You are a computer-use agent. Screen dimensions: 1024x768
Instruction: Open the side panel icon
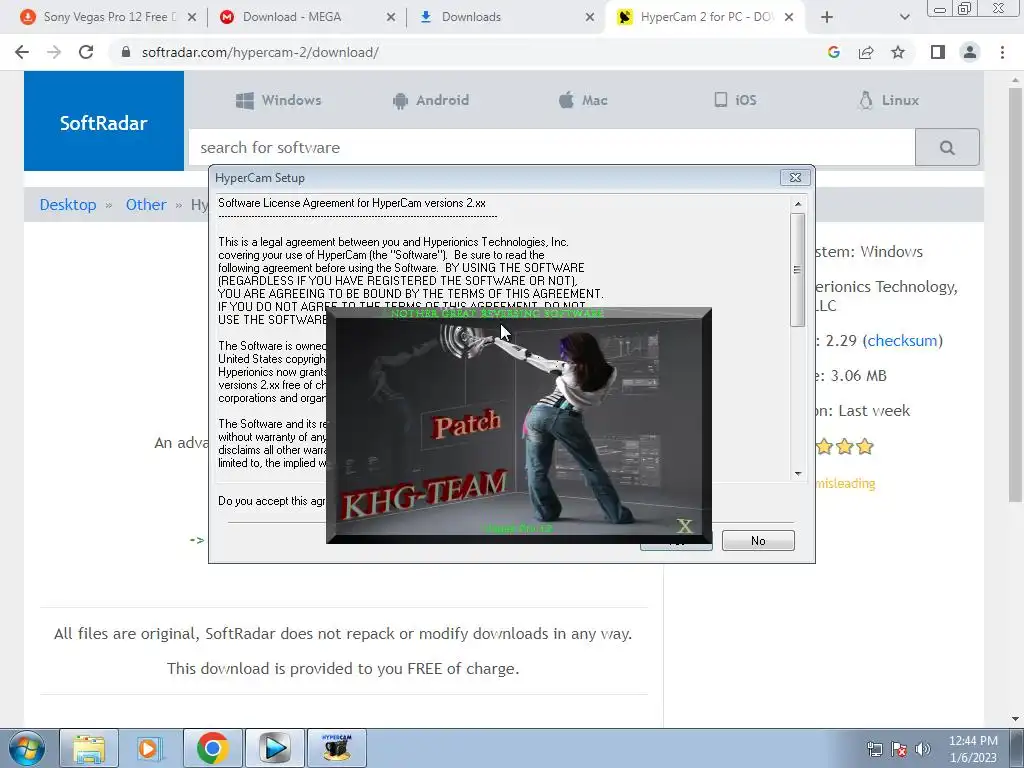[938, 52]
